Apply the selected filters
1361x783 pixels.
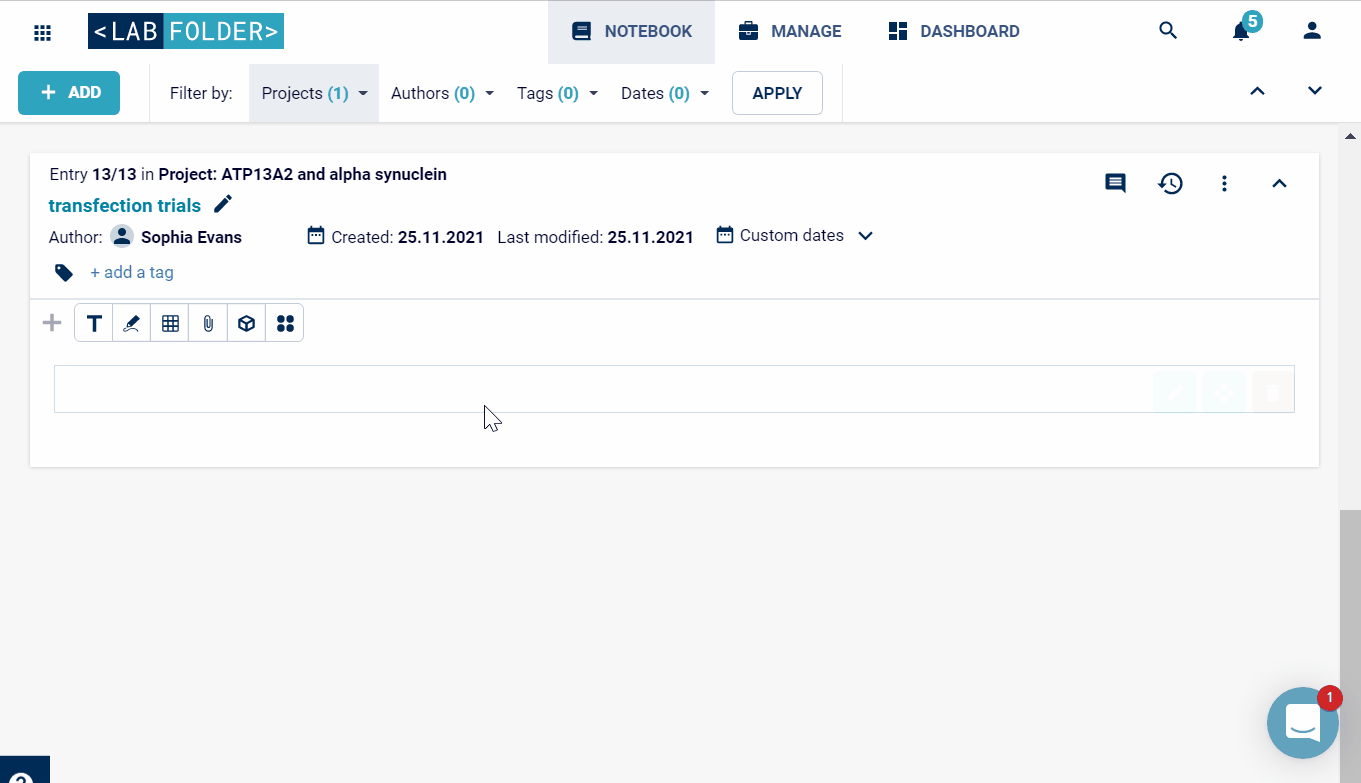(777, 93)
